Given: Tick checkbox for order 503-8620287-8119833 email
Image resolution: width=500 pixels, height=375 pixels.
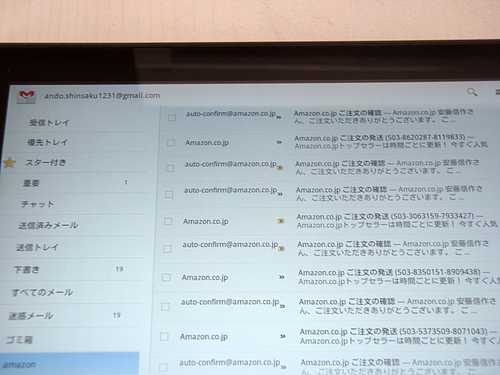Looking at the screenshot, I should tap(171, 143).
